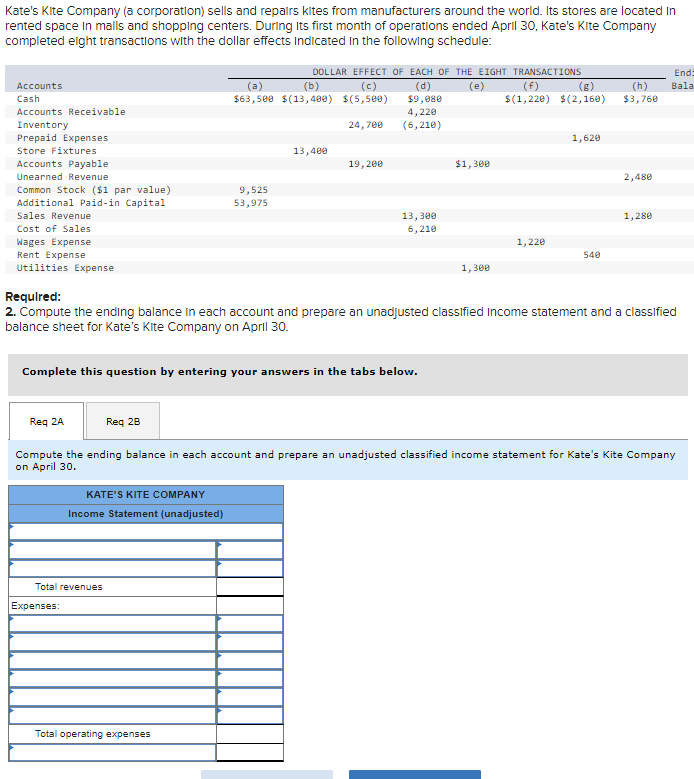Screen dimensions: 694x779
Task: Open the heading dropdown below the Income Statement title
Action: click(146, 532)
